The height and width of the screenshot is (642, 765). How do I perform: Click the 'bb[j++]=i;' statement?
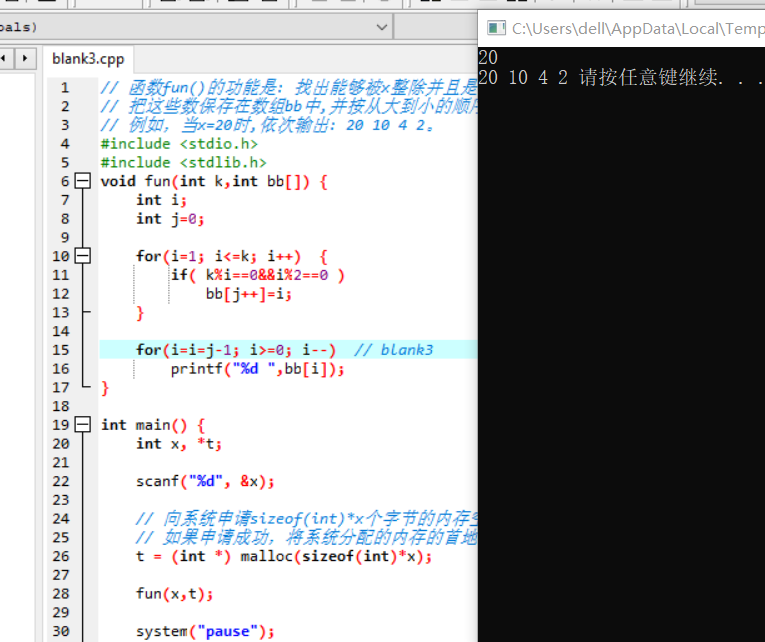[249, 294]
